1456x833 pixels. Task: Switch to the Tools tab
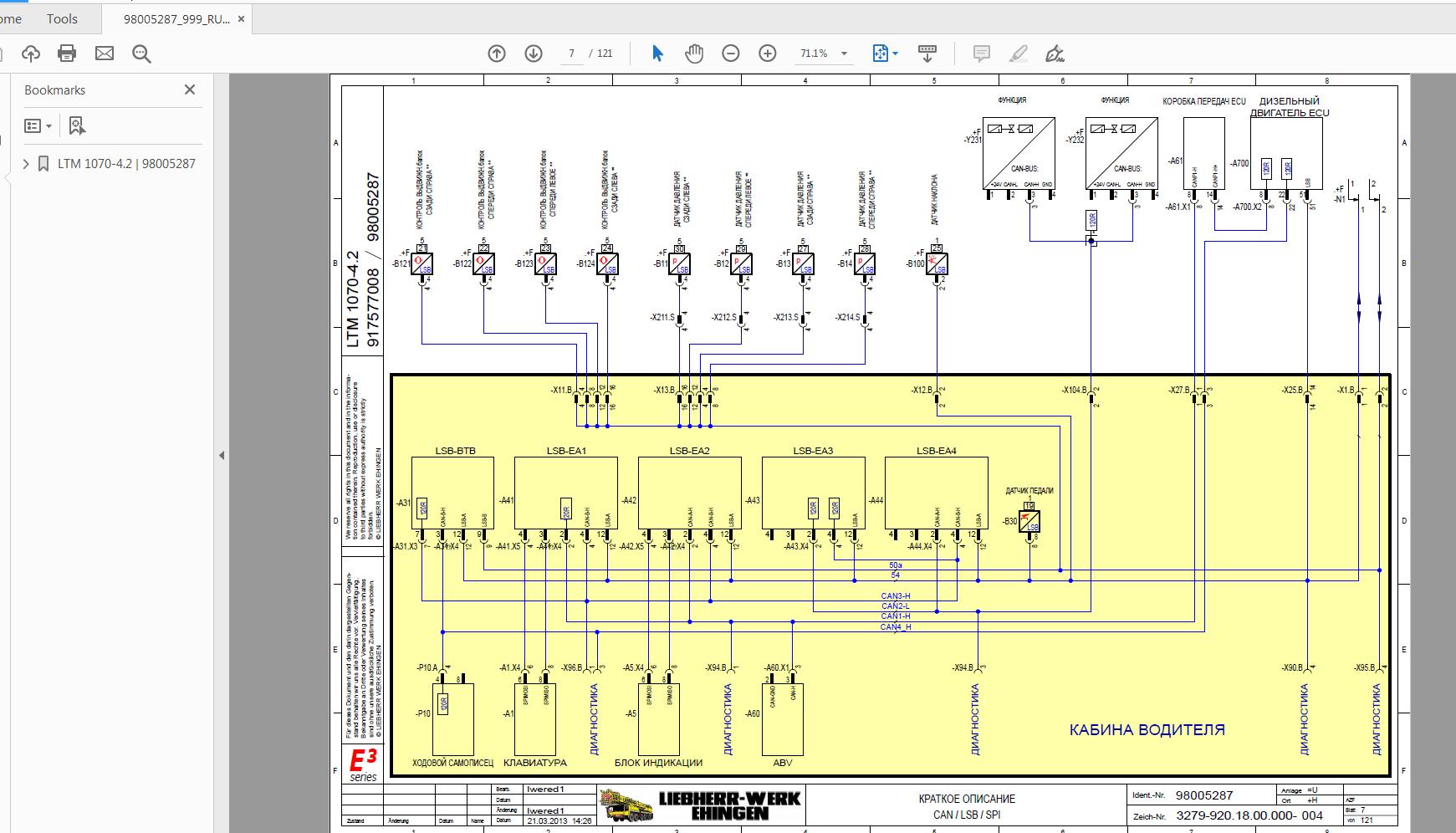(x=62, y=18)
